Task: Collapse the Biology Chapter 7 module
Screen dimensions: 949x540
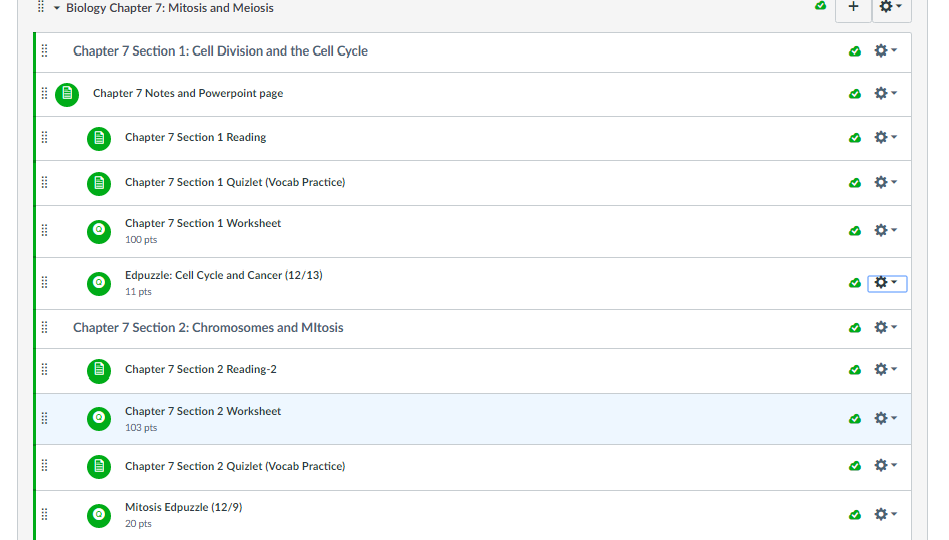Action: click(57, 8)
